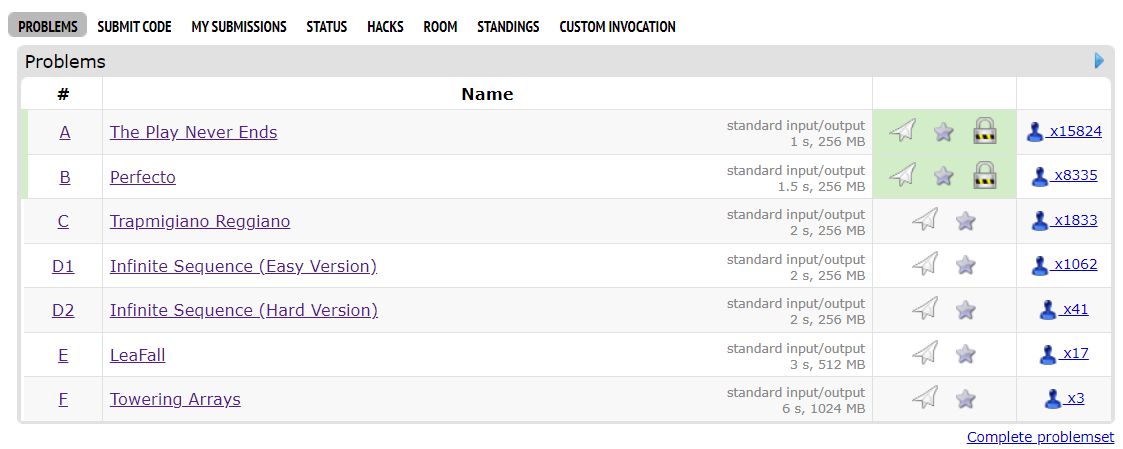Click the person icon next to x41
Image resolution: width=1123 pixels, height=449 pixels.
[x=1048, y=309]
